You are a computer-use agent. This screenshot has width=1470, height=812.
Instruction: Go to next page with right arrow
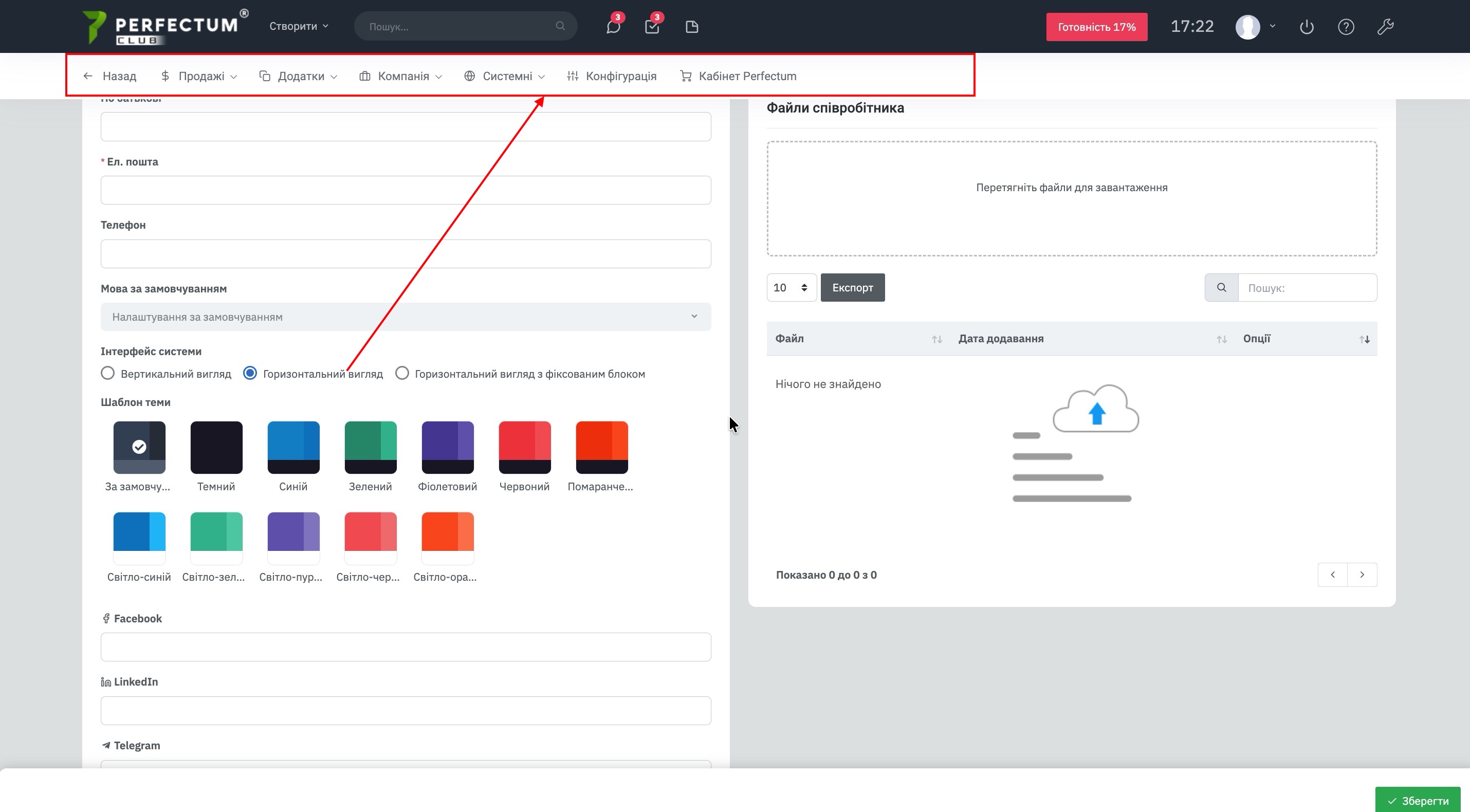tap(1362, 575)
